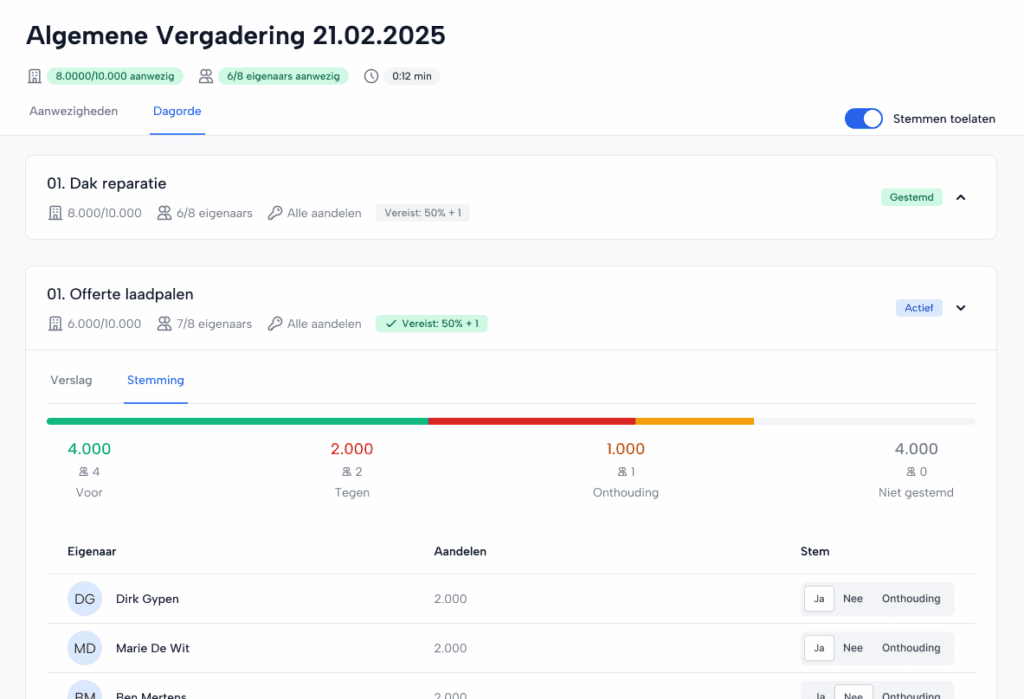Screen dimensions: 1024x699
Task: Click the MD avatar for Marie De Wit
Action: click(x=85, y=648)
